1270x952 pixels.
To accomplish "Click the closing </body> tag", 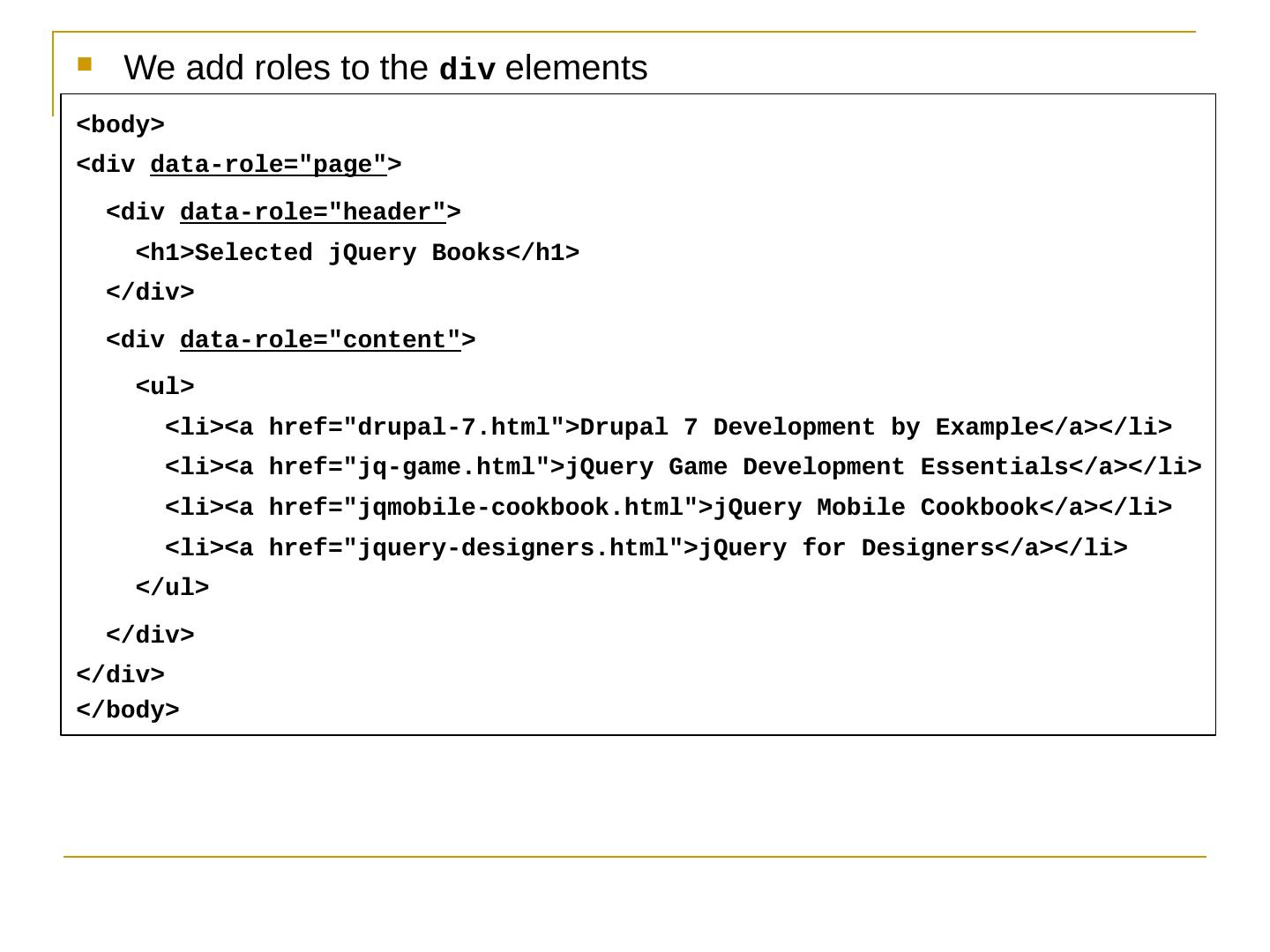I will (x=128, y=710).
